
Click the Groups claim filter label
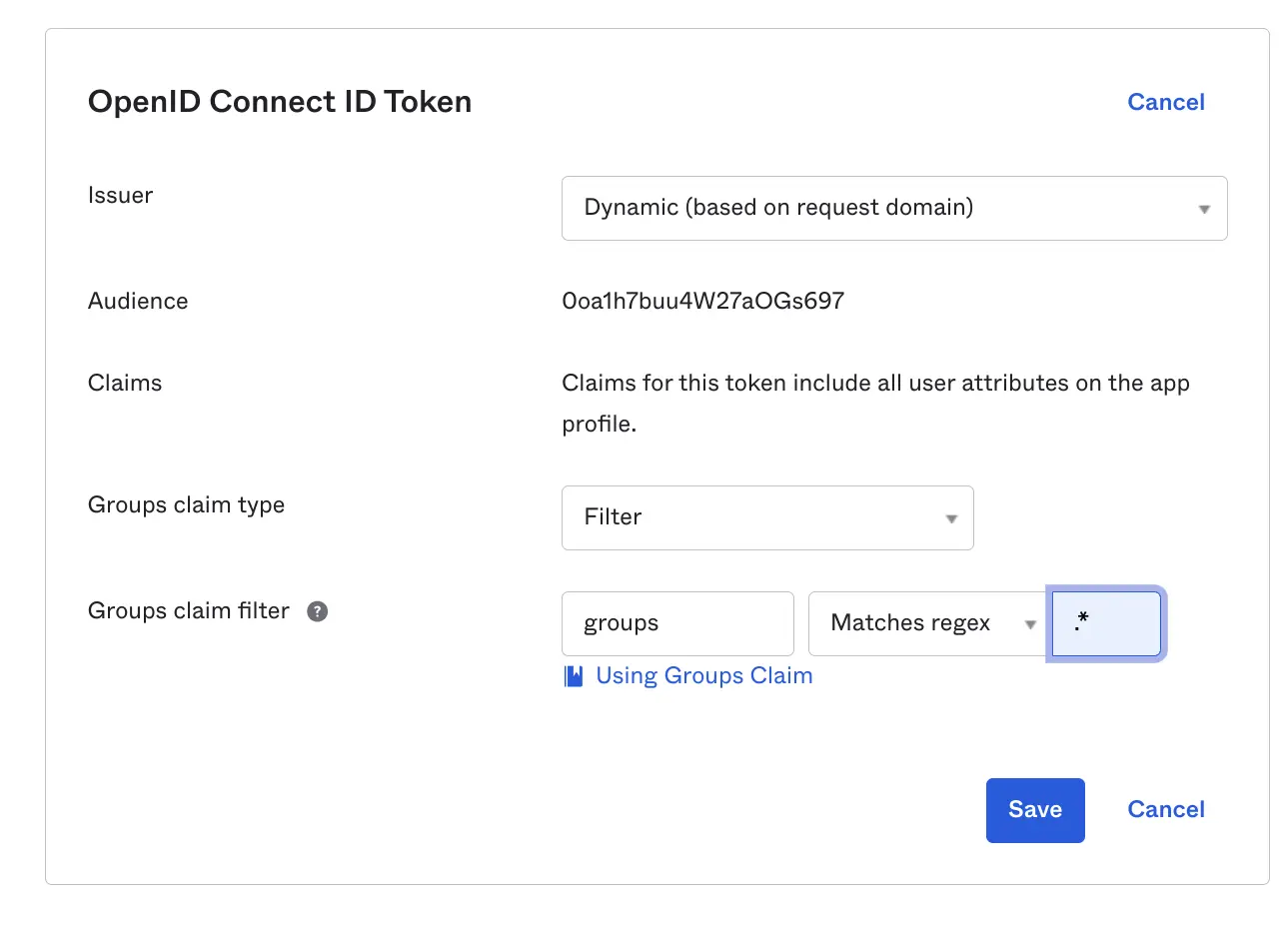click(x=188, y=610)
